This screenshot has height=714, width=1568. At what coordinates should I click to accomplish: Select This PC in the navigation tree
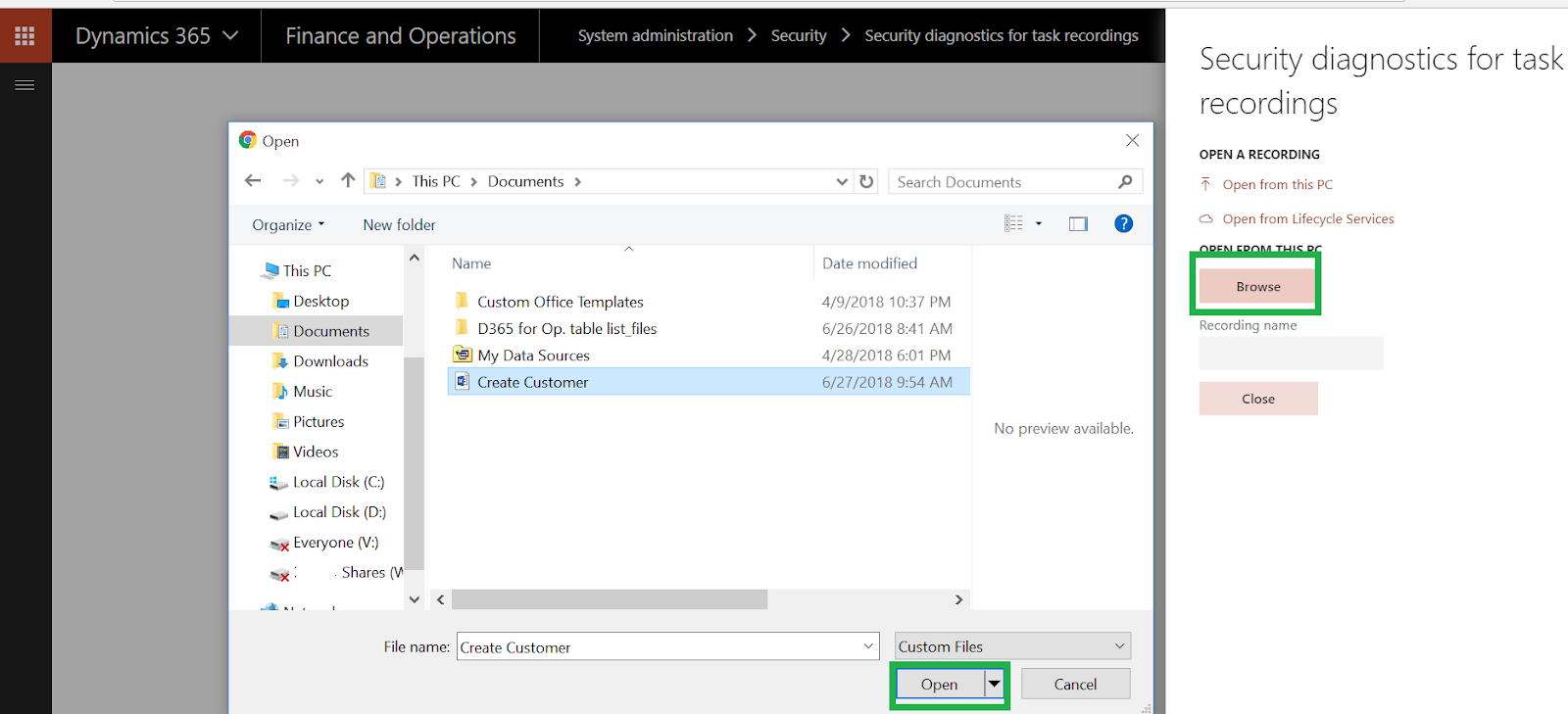point(307,270)
